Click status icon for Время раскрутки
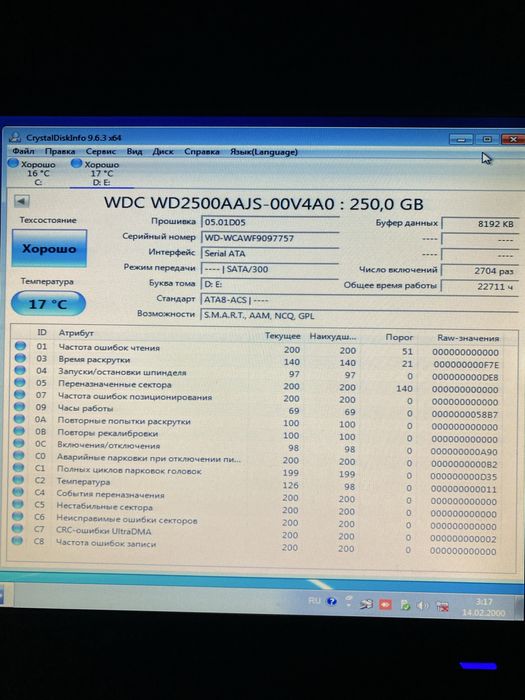The width and height of the screenshot is (525, 700). [x=20, y=358]
